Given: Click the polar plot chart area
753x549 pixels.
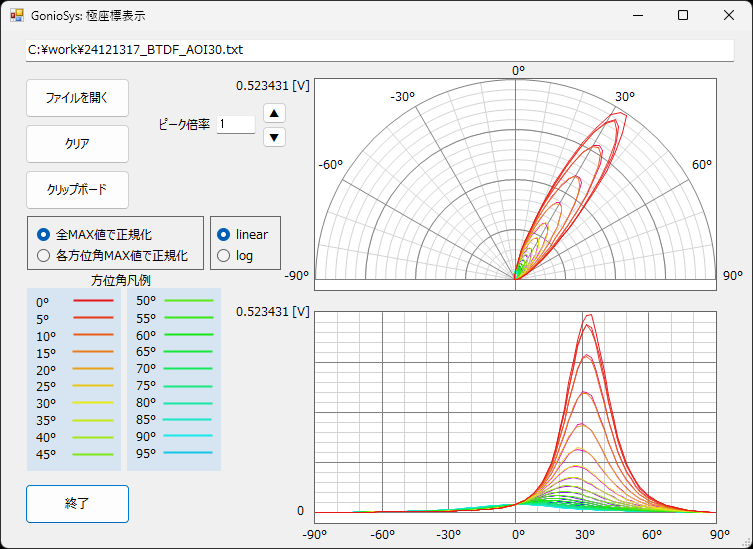Looking at the screenshot, I should pyautogui.click(x=515, y=180).
